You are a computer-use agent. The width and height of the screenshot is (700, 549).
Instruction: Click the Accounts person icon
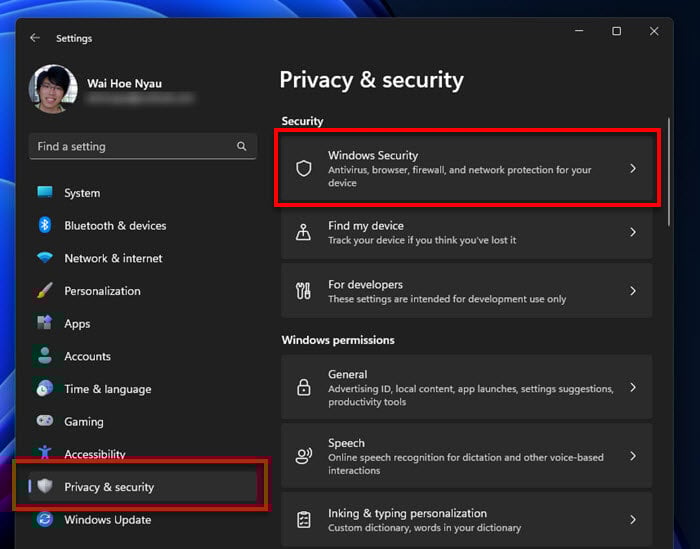pos(45,356)
